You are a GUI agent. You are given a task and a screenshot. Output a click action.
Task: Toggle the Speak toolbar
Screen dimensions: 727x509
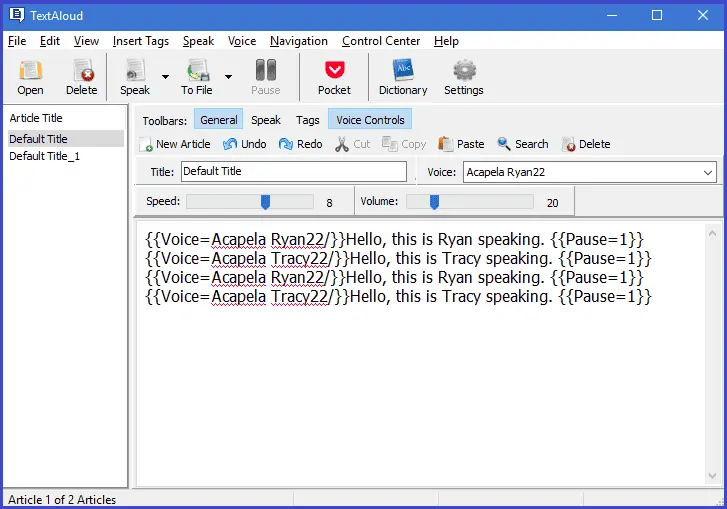pos(266,120)
